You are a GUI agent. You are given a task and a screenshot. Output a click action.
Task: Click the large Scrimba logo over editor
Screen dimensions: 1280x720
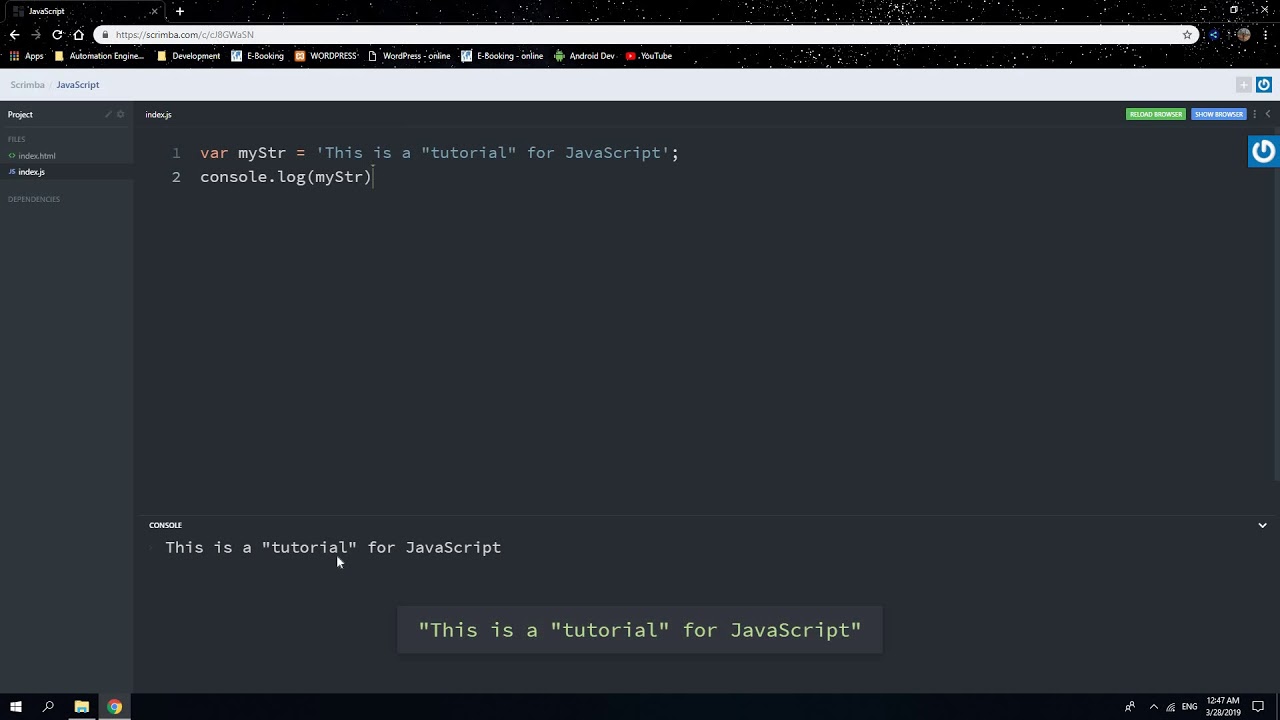point(1264,151)
